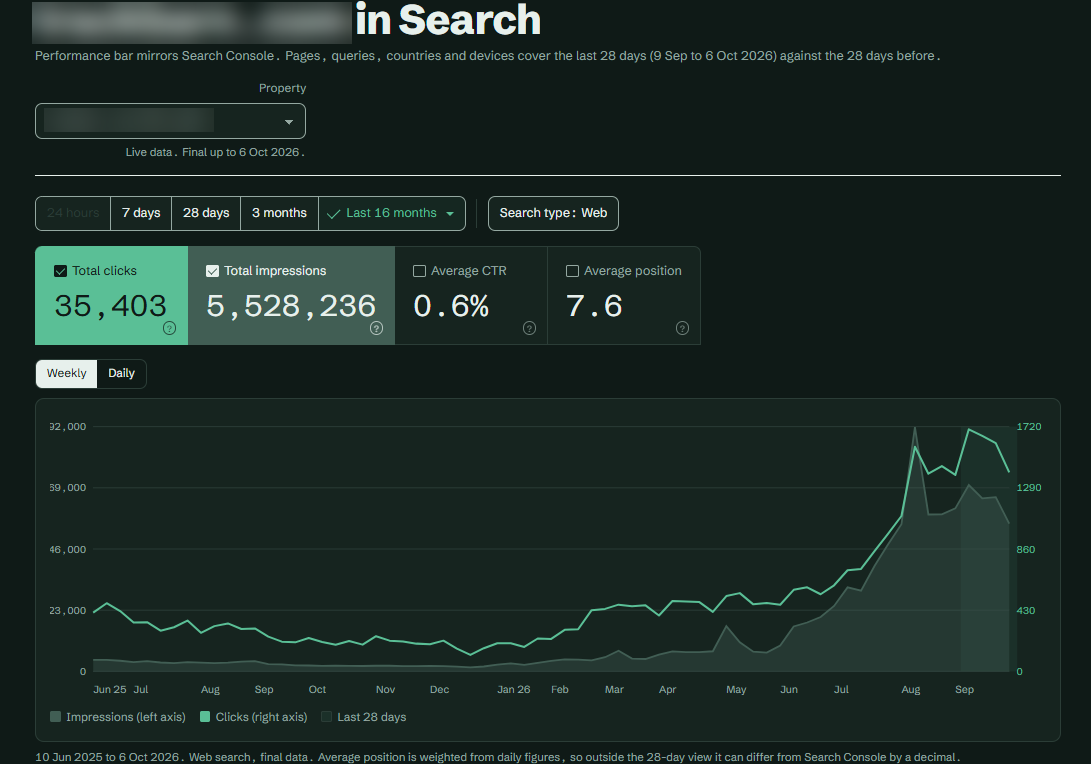The image size is (1091, 764).
Task: Select the Average CTR metric card
Action: pos(471,295)
